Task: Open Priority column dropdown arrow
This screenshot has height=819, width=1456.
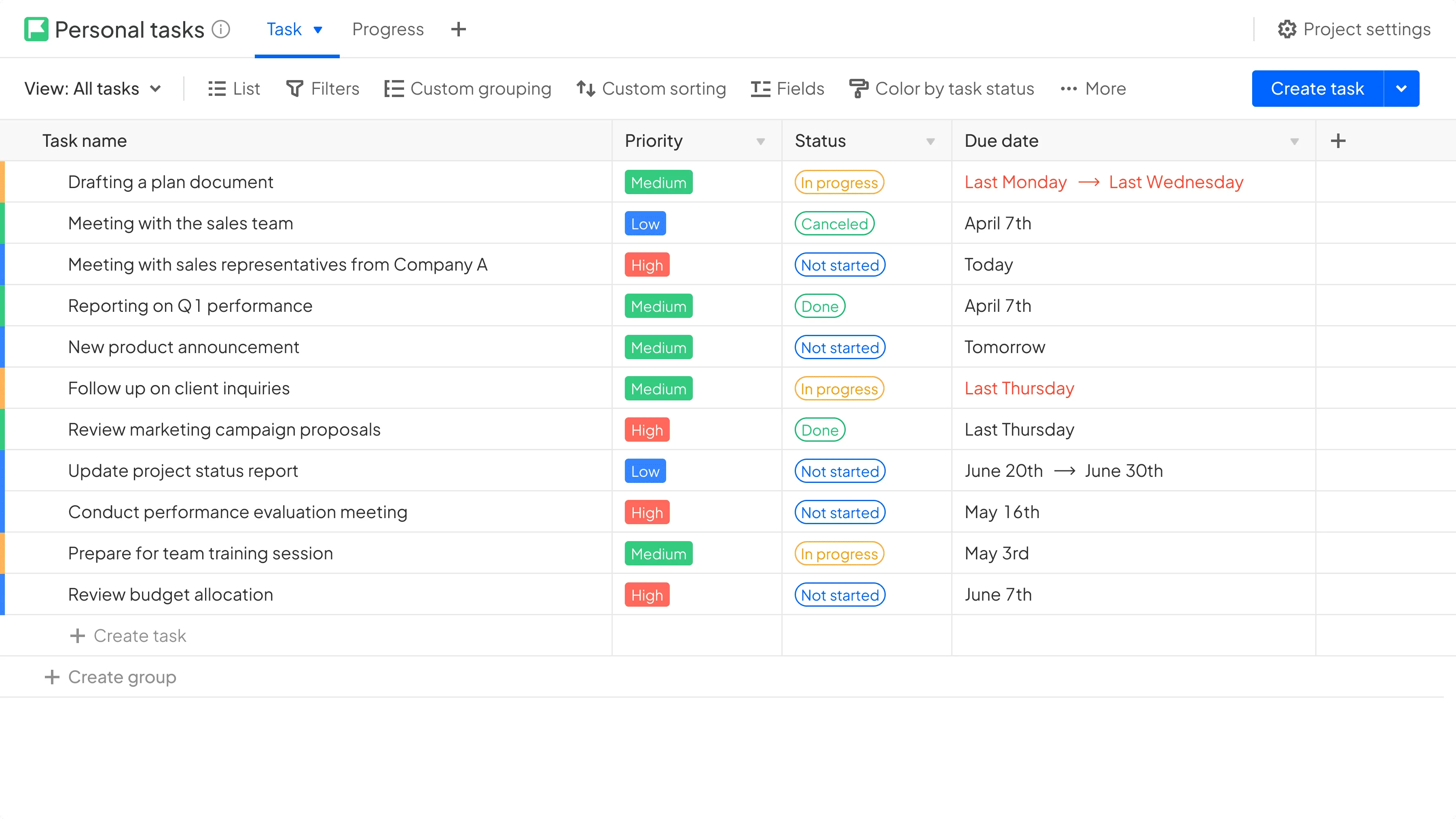Action: [760, 141]
